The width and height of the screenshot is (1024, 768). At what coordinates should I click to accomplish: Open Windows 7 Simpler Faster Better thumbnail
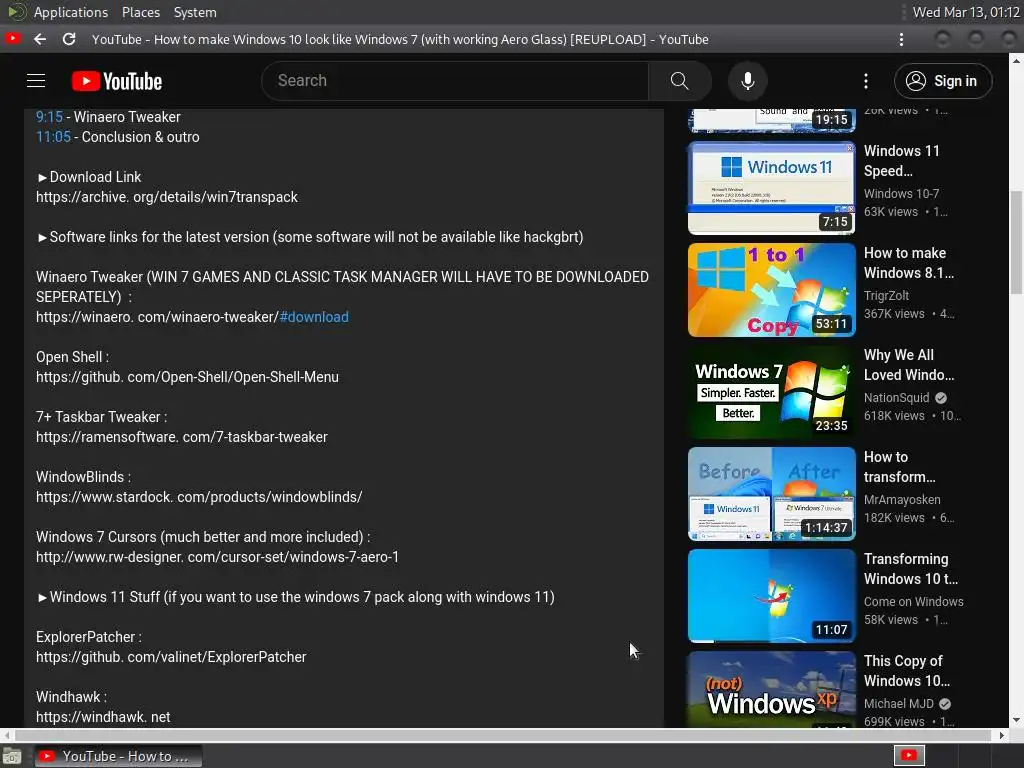pos(771,392)
